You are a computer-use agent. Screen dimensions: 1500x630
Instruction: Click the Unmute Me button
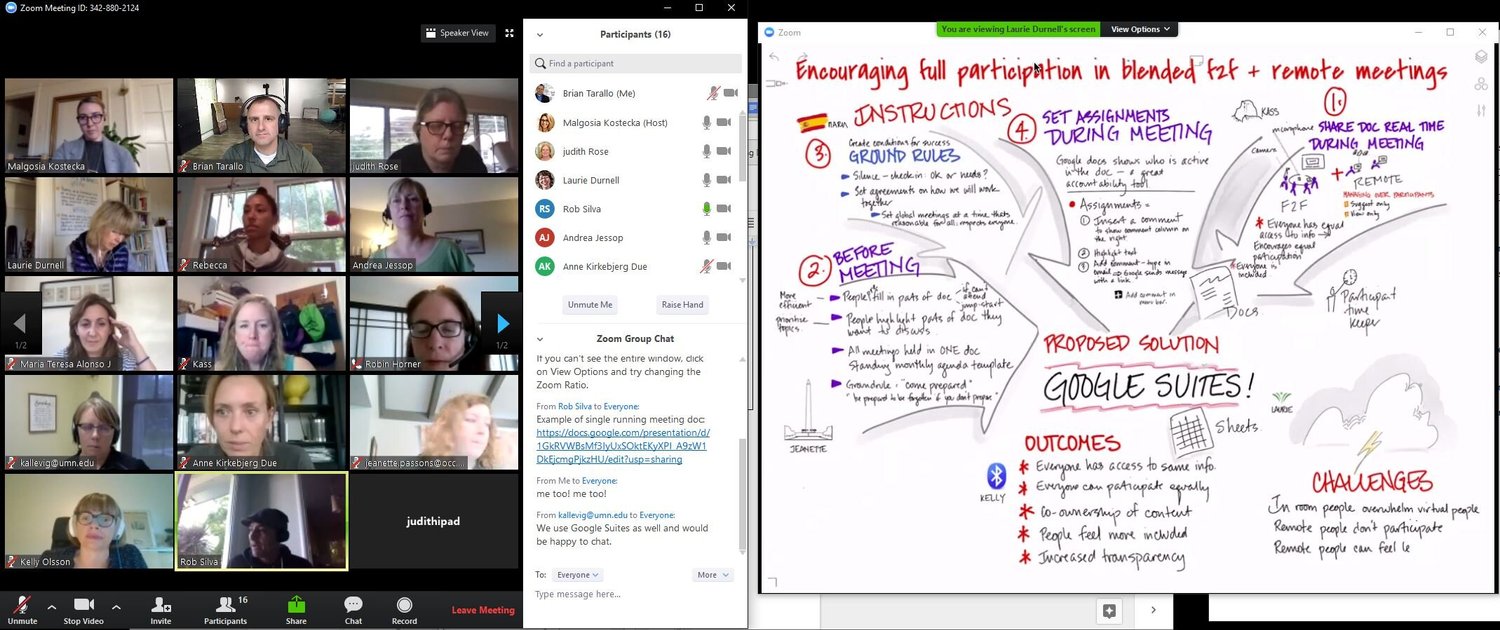590,304
